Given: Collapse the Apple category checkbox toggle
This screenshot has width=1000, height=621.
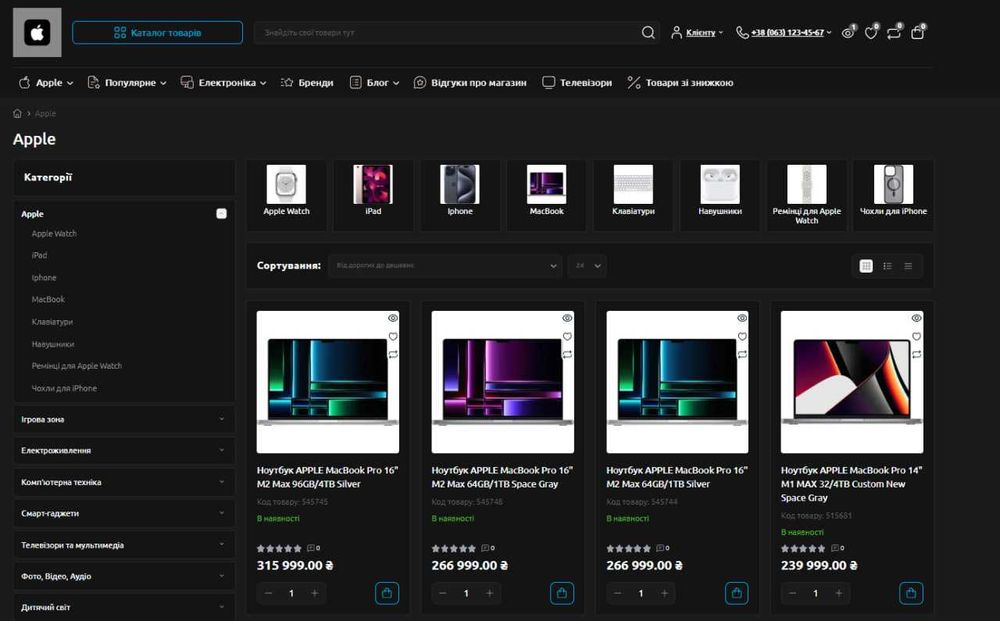Looking at the screenshot, I should (x=221, y=214).
